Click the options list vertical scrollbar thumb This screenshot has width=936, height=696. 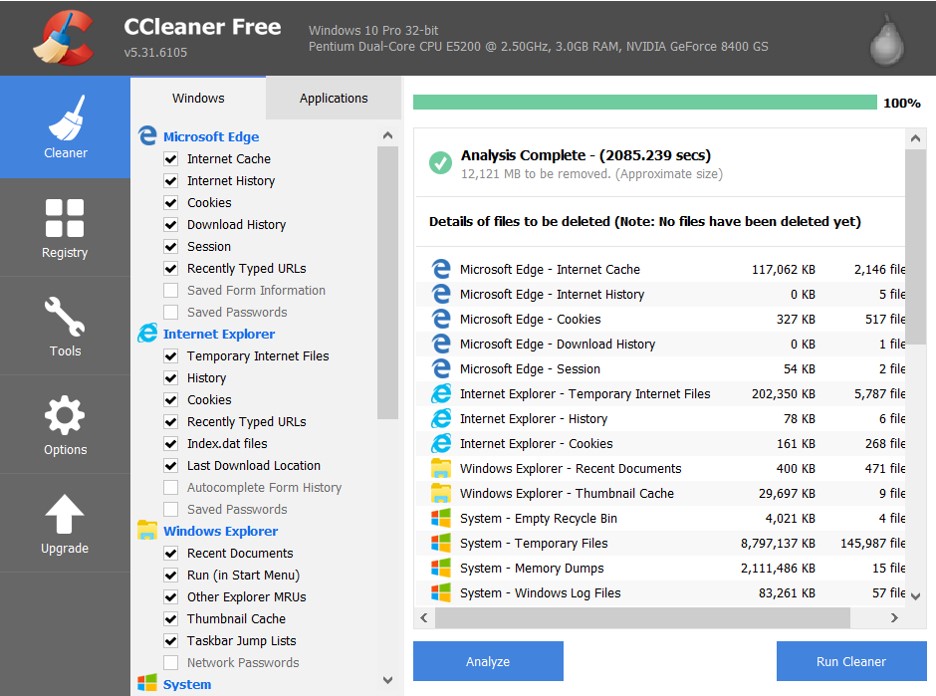coord(387,283)
